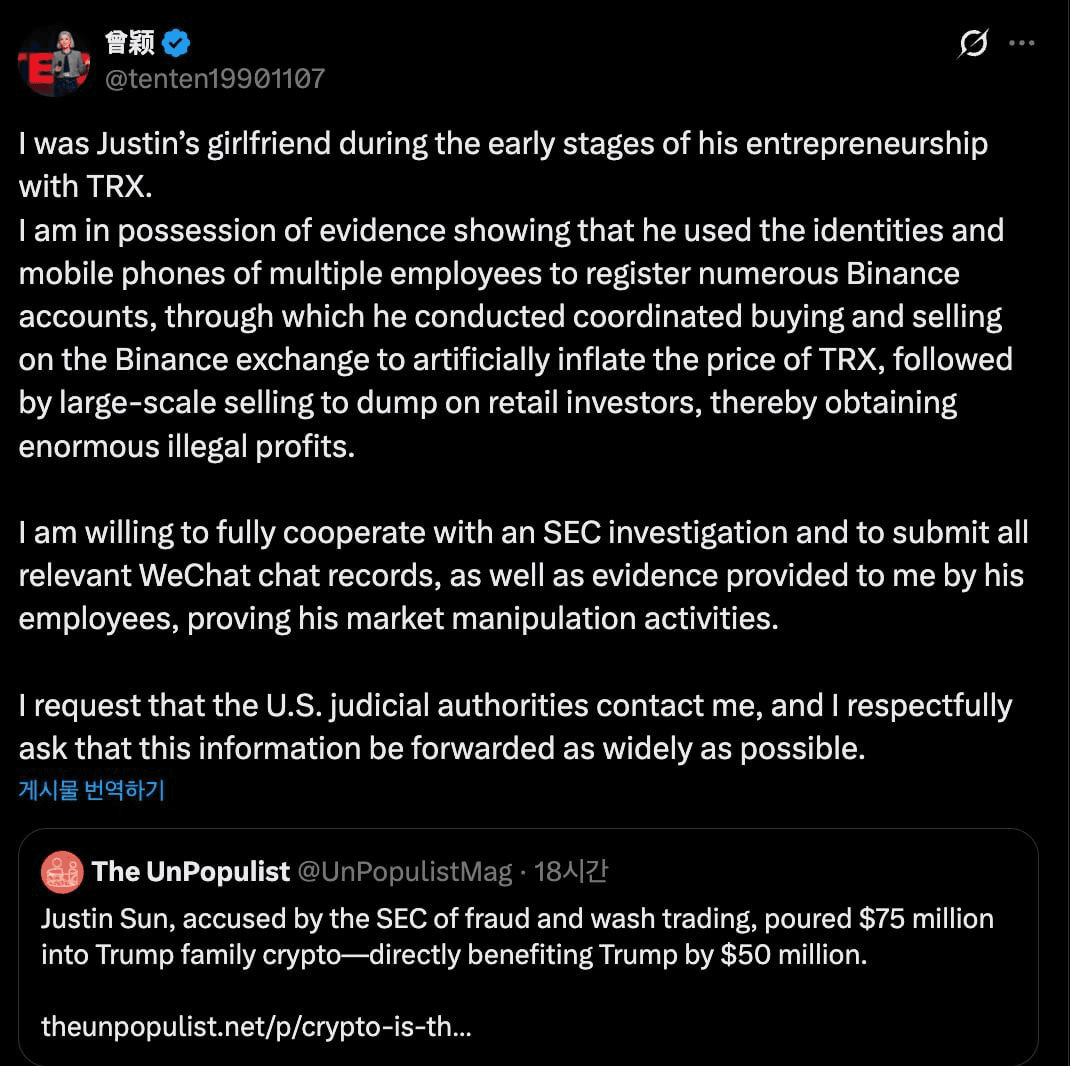The image size is (1070, 1066).
Task: Click the 게시물 번역하기 translate link
Action: click(x=91, y=790)
